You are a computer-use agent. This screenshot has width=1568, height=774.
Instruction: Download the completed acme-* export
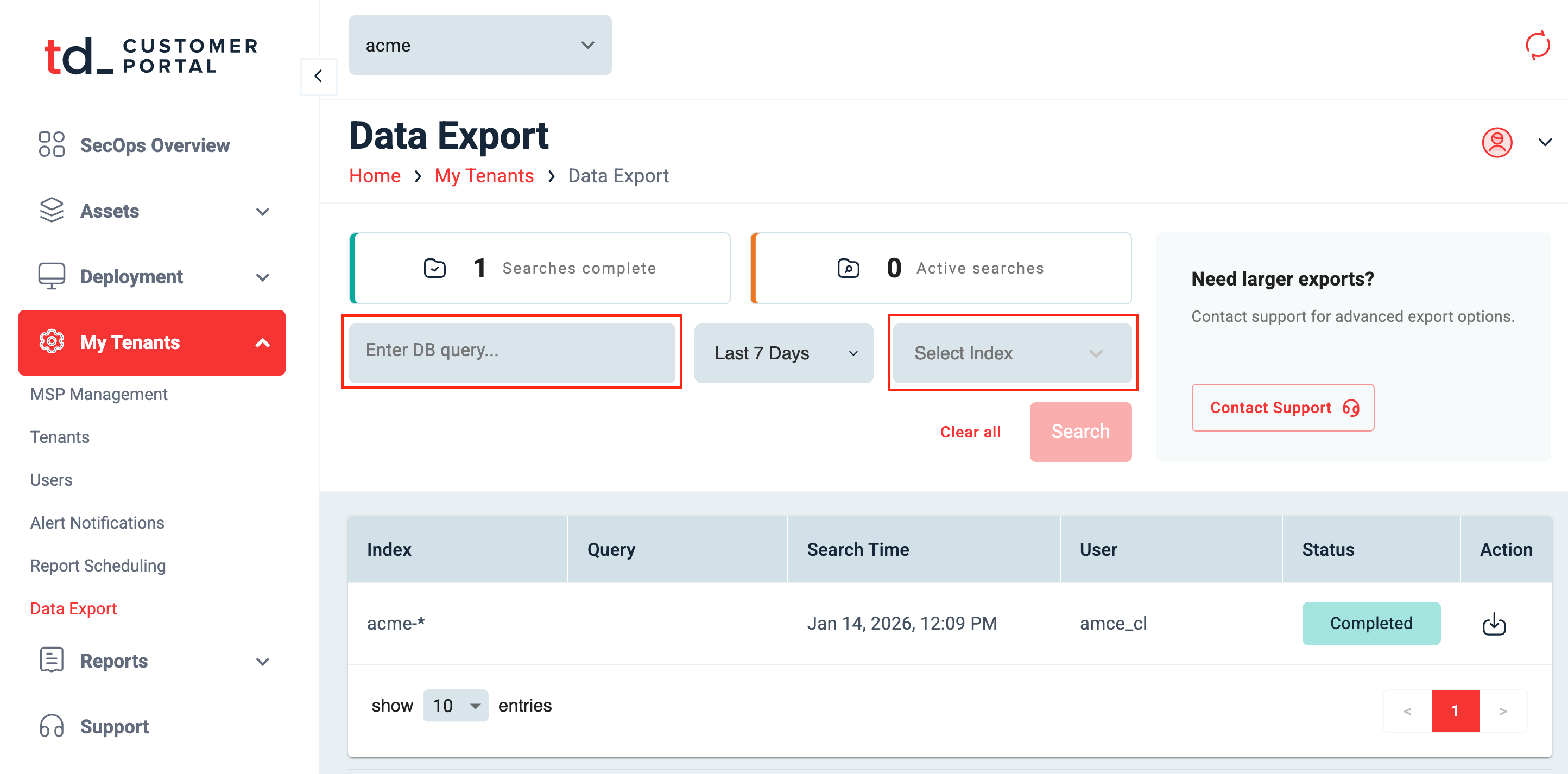click(1493, 624)
